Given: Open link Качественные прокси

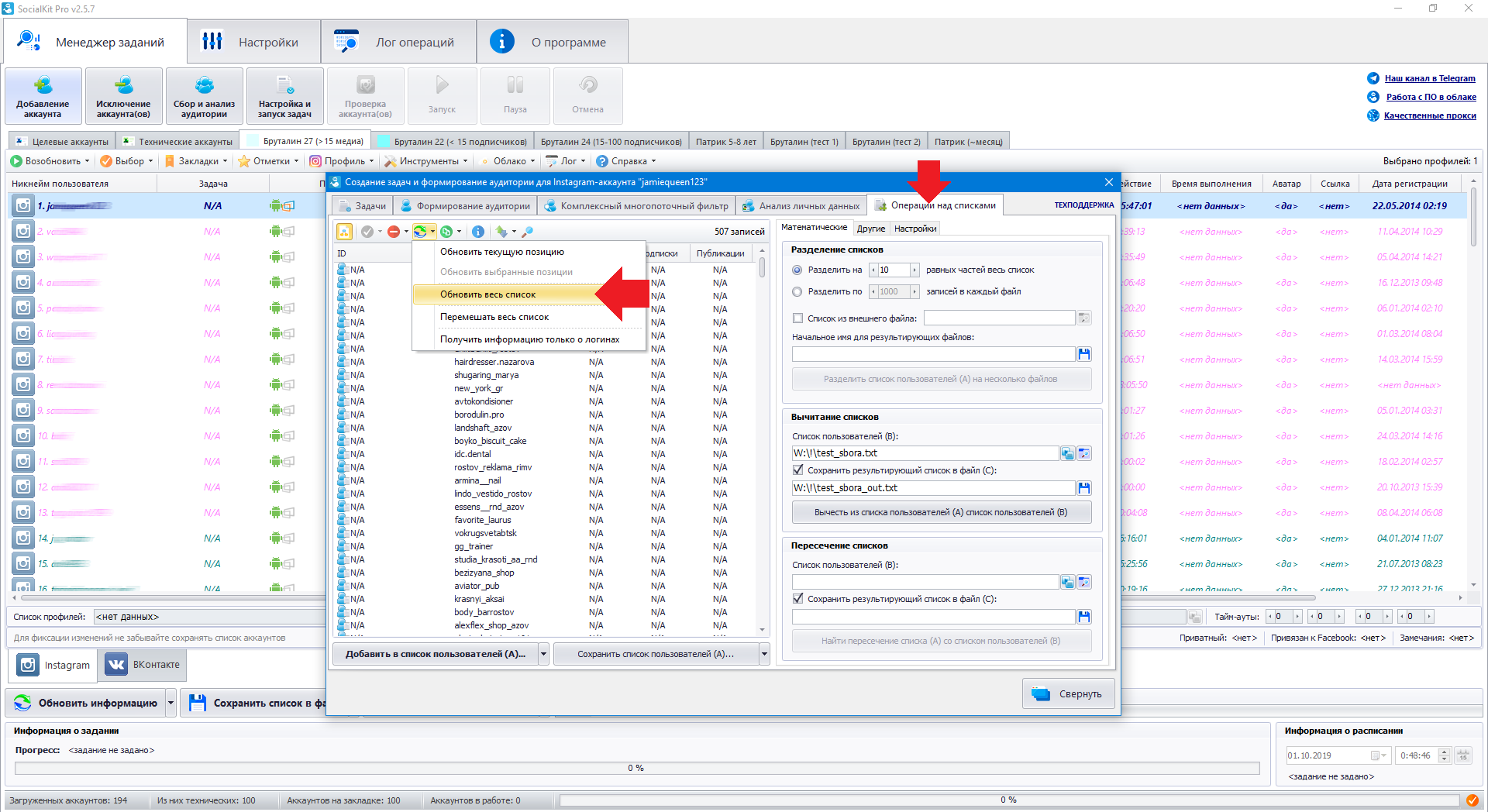Looking at the screenshot, I should click(x=1430, y=115).
